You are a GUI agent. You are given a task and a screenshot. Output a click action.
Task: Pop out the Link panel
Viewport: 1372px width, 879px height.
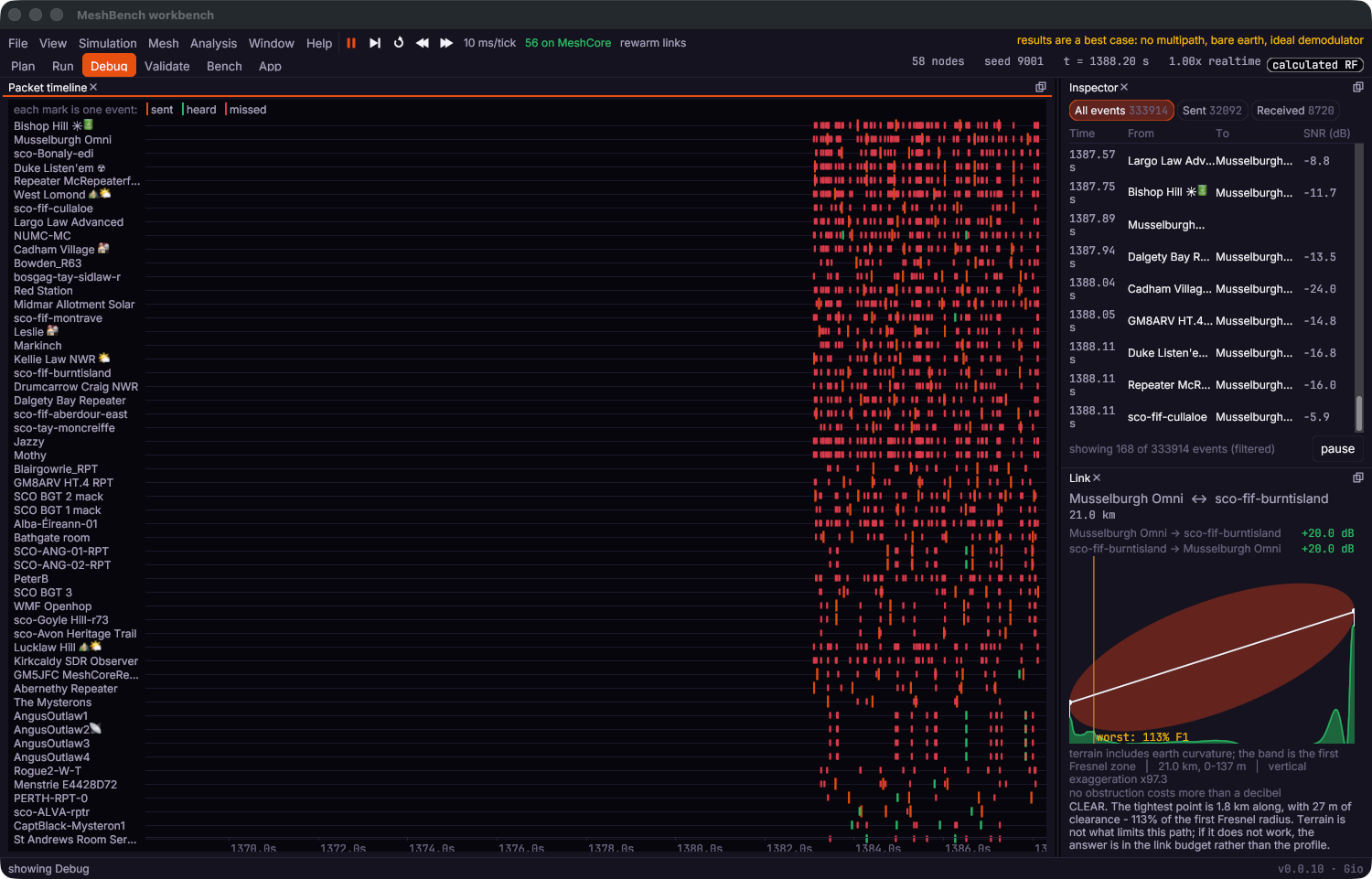coord(1358,477)
